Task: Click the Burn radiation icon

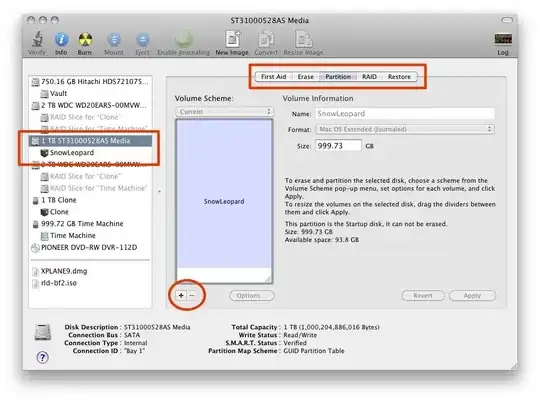Action: [85, 39]
